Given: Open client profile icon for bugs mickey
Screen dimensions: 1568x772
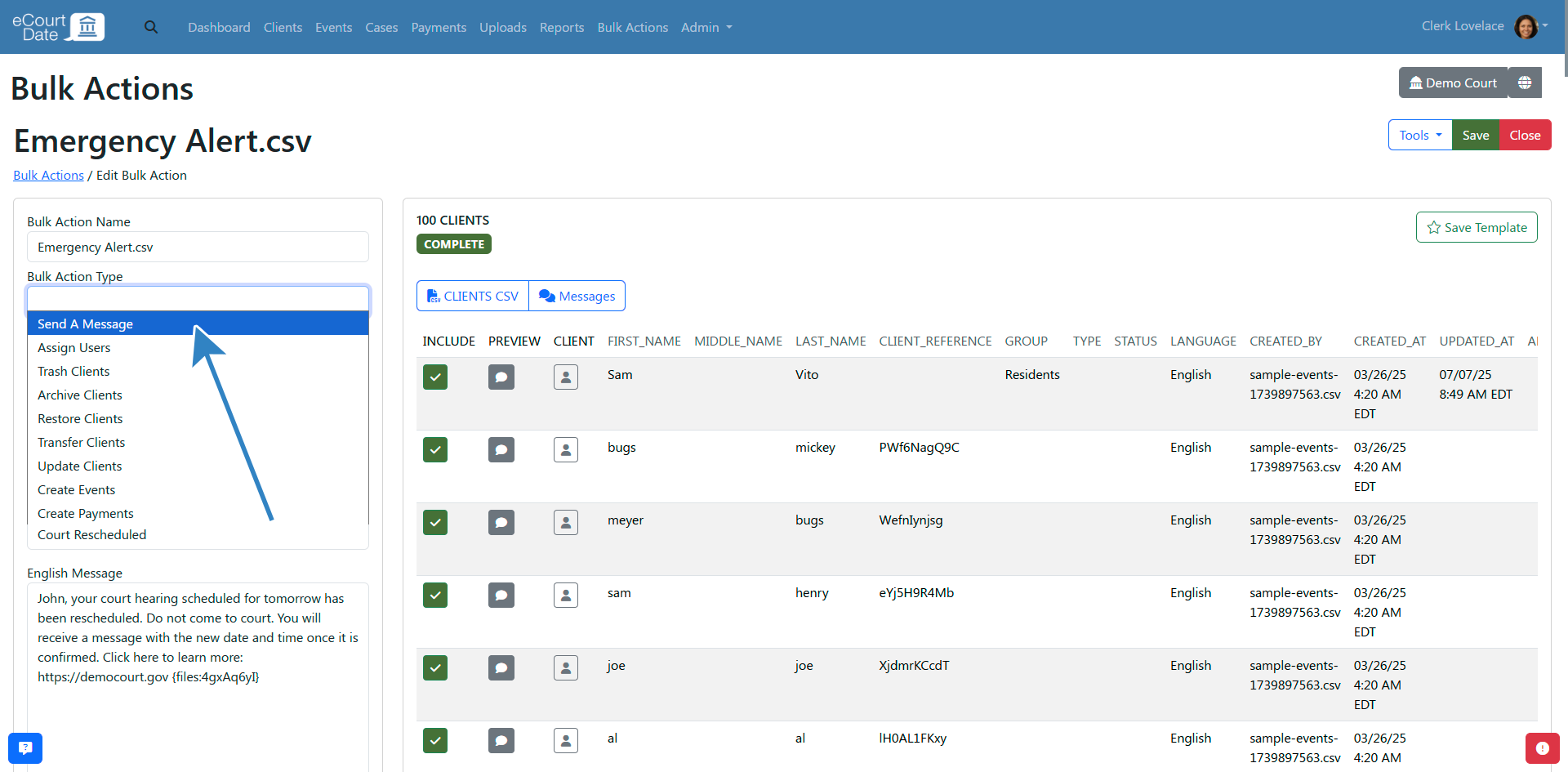Looking at the screenshot, I should pyautogui.click(x=566, y=449).
